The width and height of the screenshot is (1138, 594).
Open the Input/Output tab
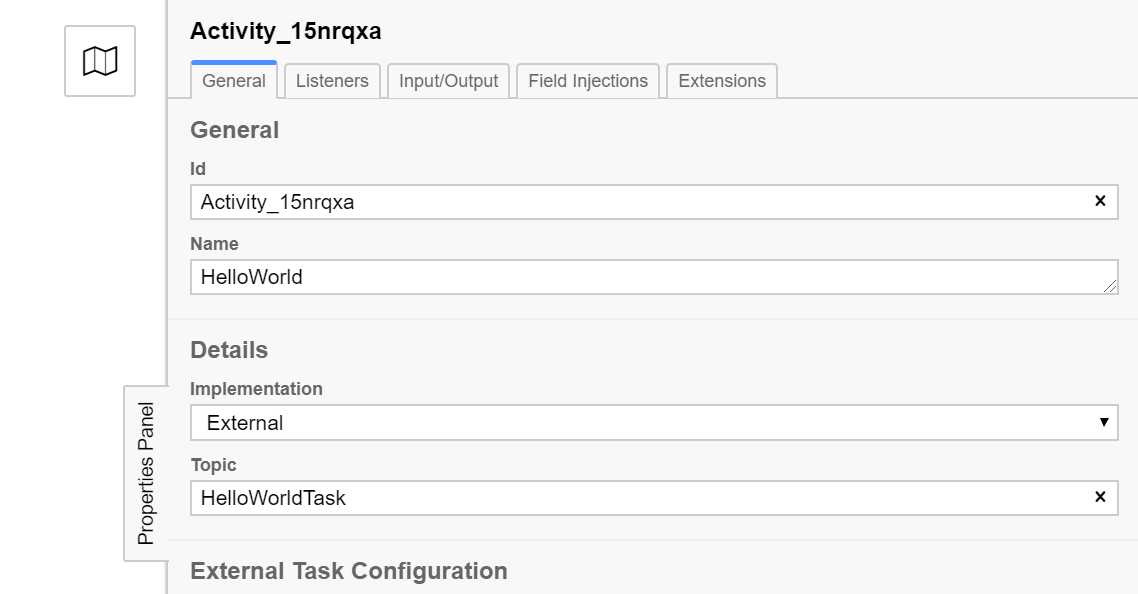pyautogui.click(x=448, y=81)
